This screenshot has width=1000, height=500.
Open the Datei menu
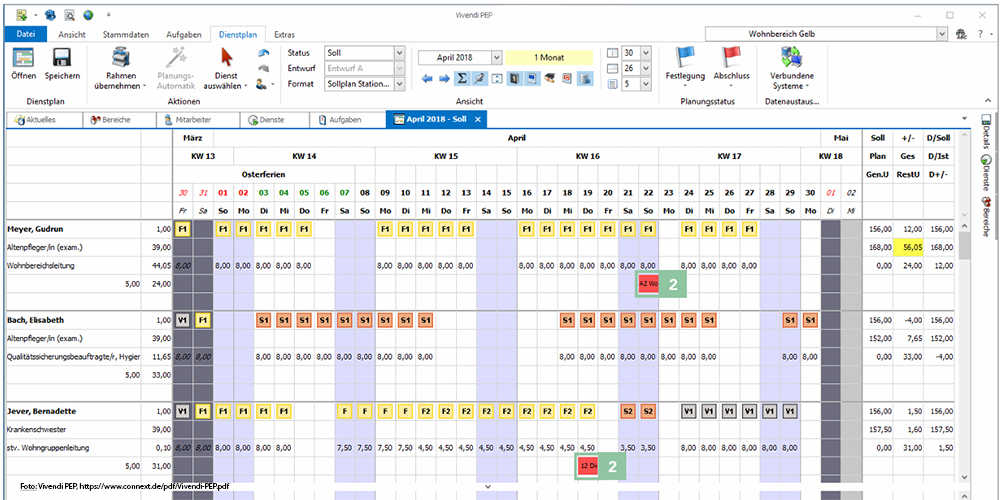coord(26,34)
